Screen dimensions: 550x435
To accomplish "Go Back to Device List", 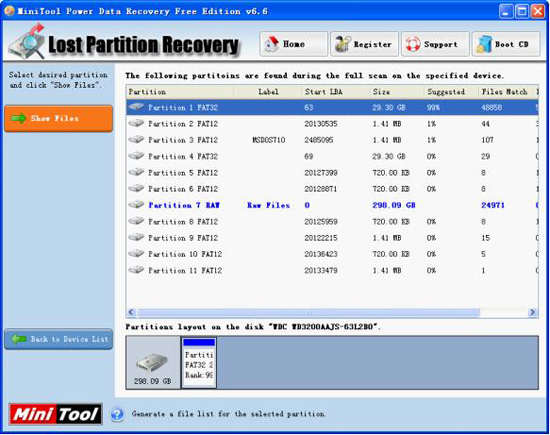I will 59,339.
